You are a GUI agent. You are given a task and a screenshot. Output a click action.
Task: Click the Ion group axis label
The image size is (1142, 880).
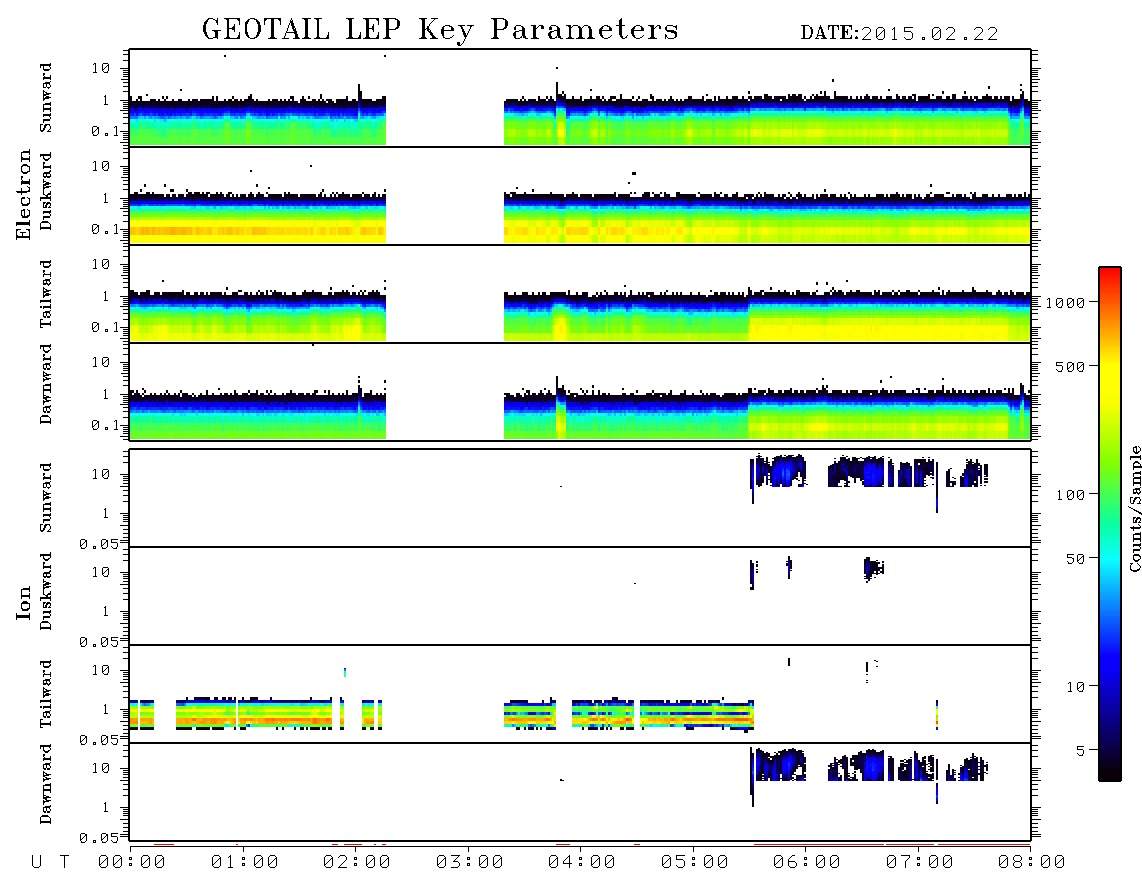point(23,603)
